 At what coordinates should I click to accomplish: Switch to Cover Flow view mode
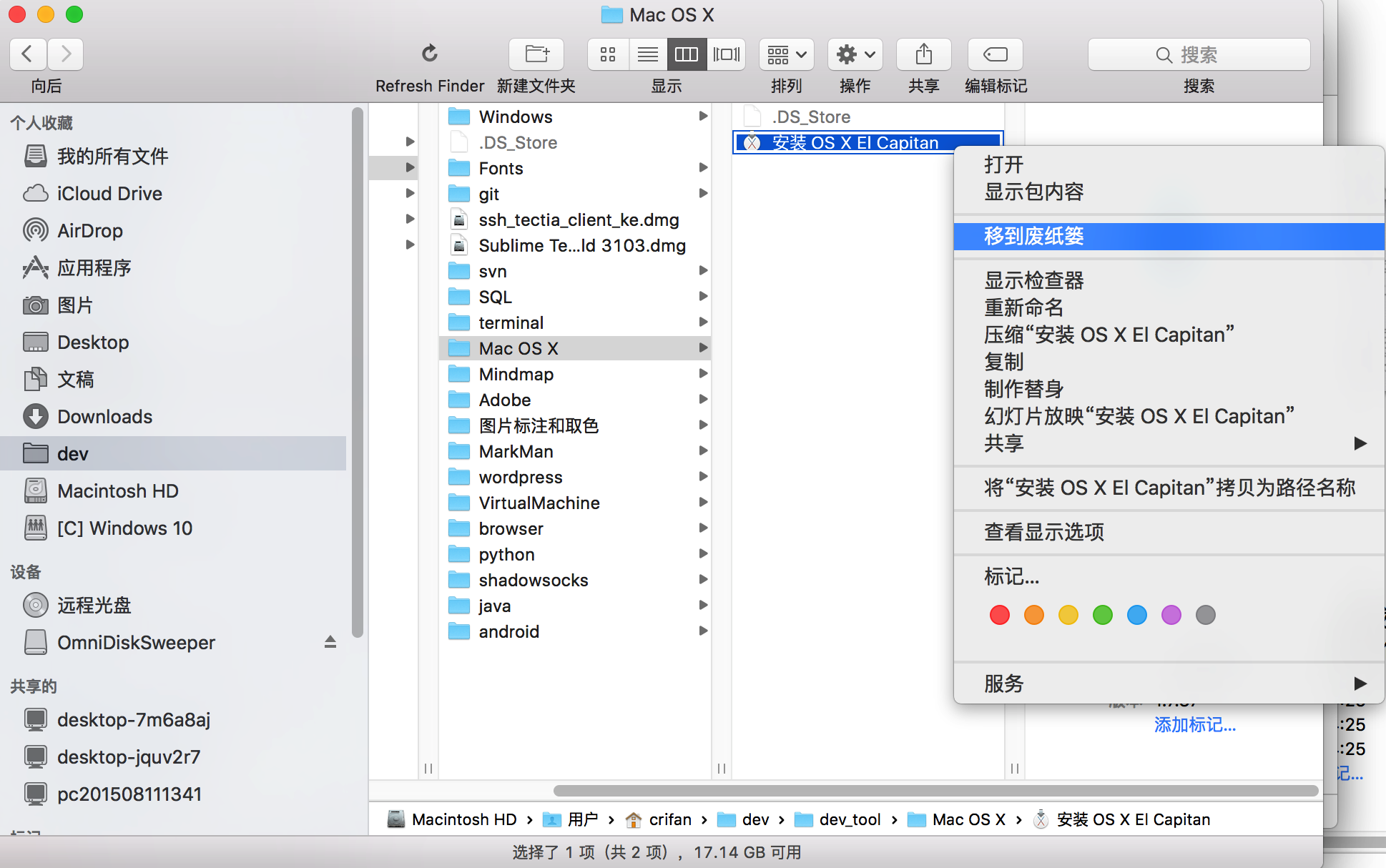727,54
